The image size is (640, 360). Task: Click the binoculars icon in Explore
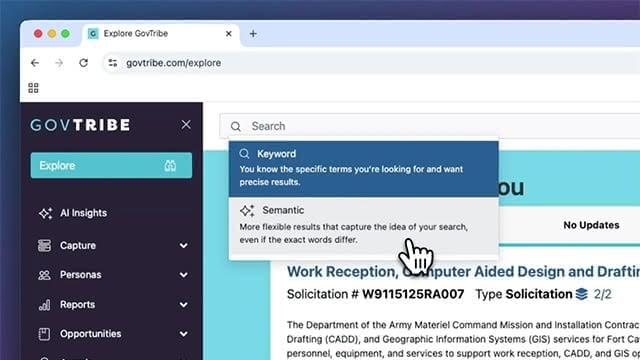pyautogui.click(x=170, y=165)
